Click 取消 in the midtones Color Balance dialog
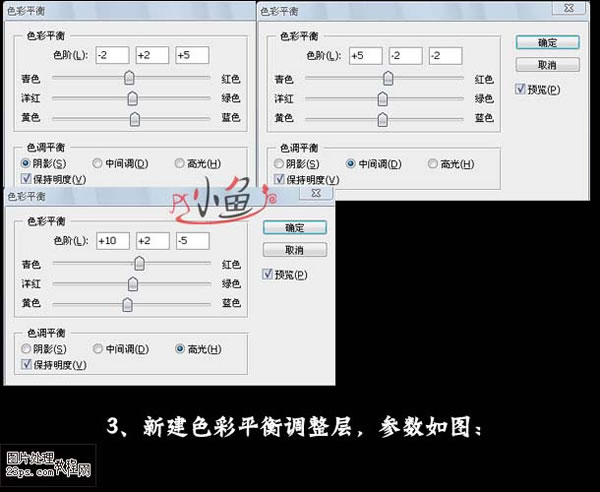600x492 pixels. coord(547,65)
